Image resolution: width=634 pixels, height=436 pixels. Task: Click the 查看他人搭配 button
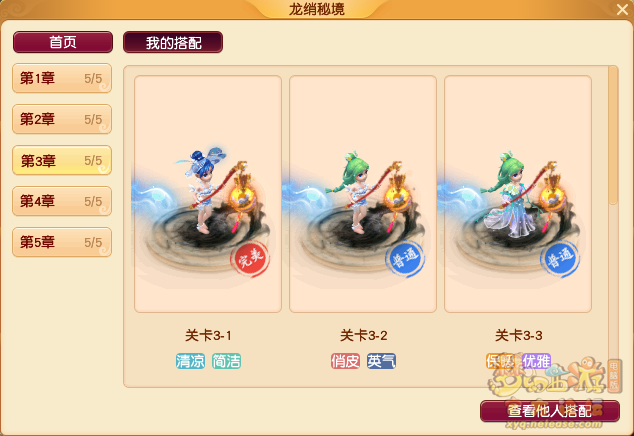pyautogui.click(x=550, y=411)
